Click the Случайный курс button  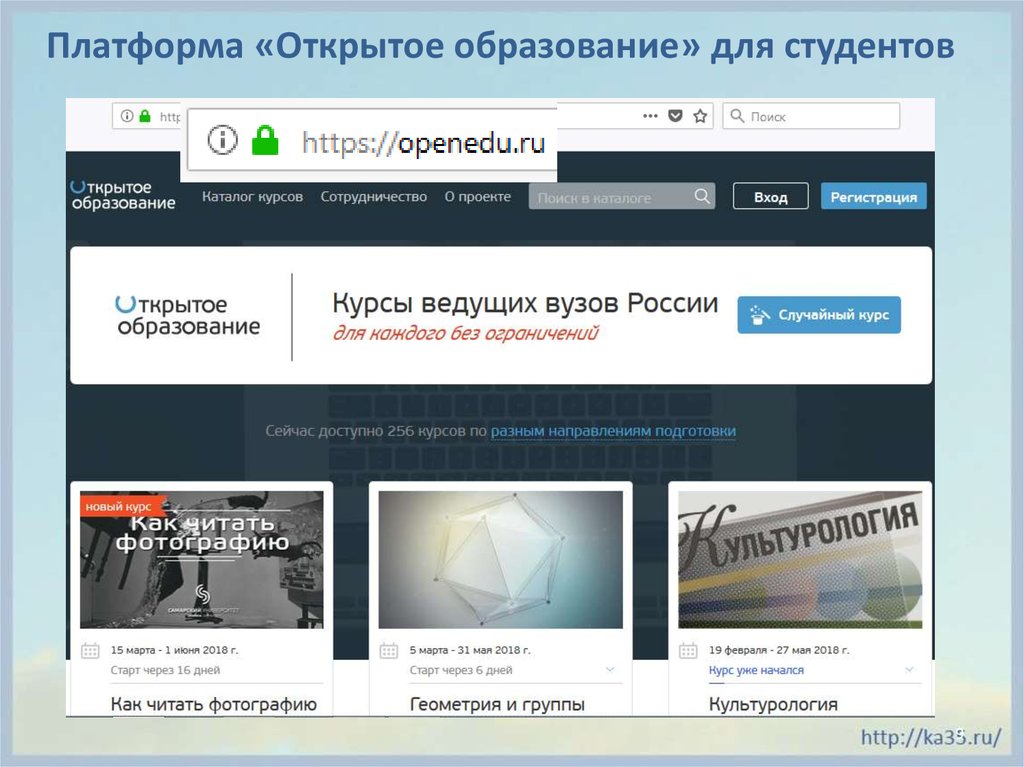[x=819, y=315]
